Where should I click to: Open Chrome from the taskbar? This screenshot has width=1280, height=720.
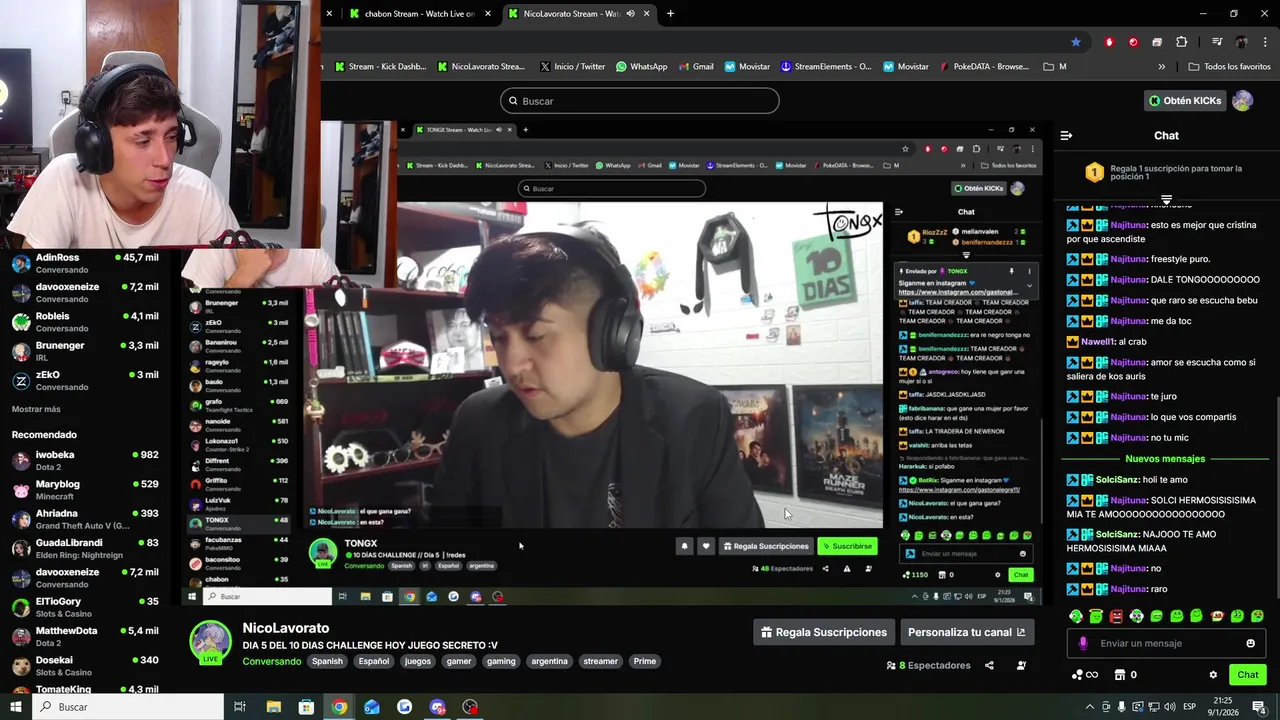pos(339,707)
